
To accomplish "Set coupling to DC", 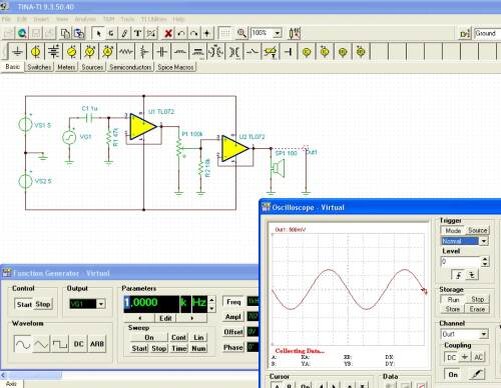I will click(x=451, y=357).
